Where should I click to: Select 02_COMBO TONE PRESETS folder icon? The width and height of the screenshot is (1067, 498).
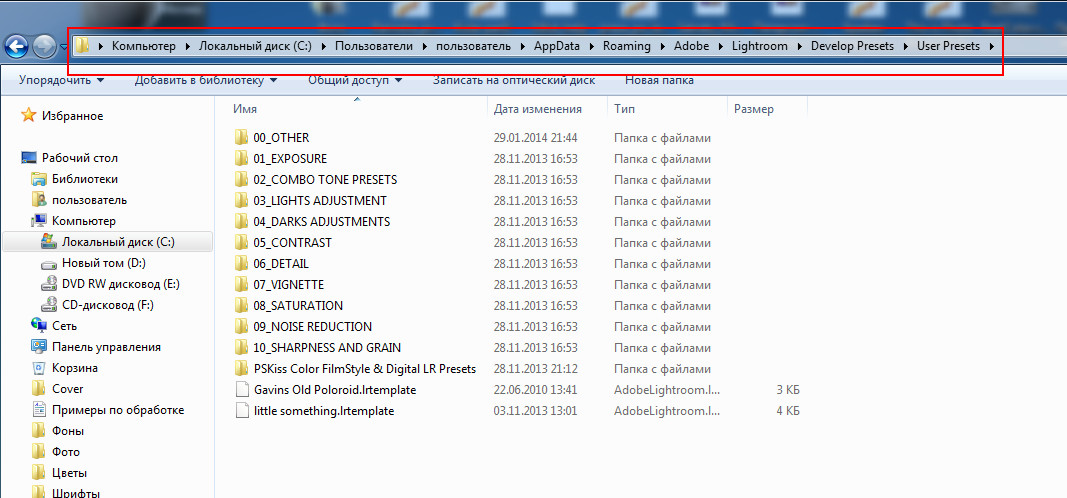click(241, 180)
